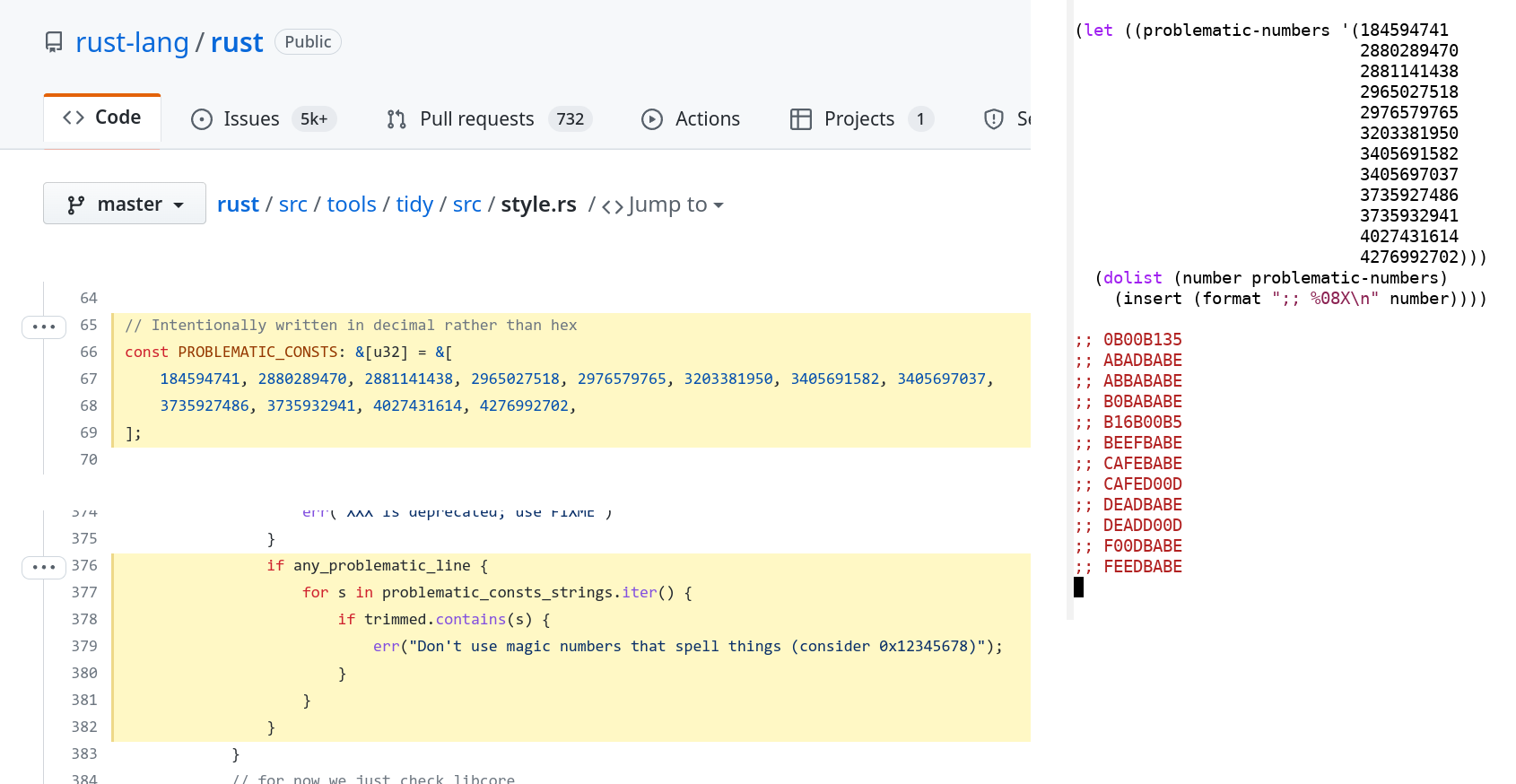Screen dimensions: 1516x784
Task: Click the Issues circle icon
Action: coord(202,119)
